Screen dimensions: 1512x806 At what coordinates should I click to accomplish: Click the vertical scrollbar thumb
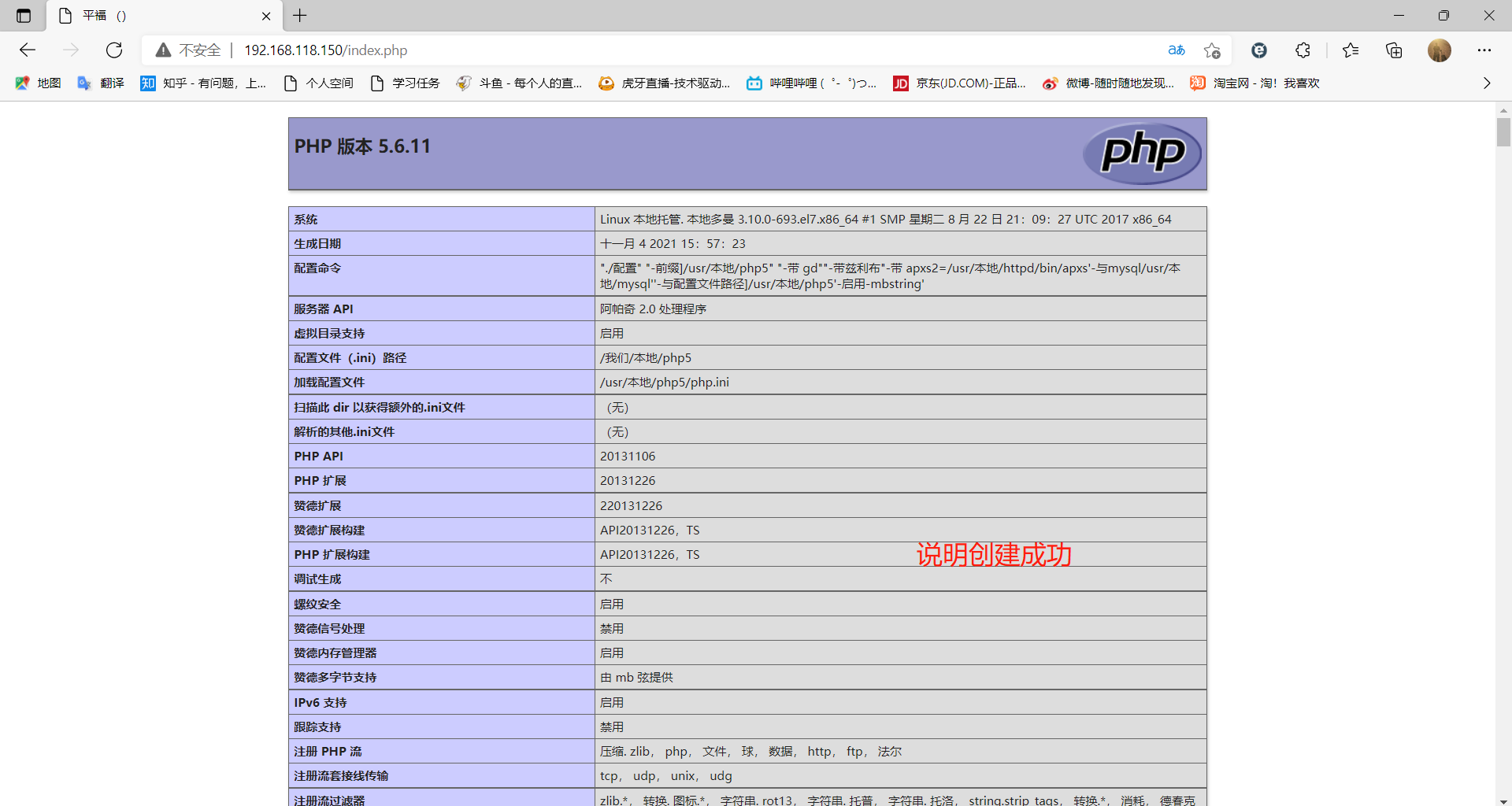[1503, 131]
